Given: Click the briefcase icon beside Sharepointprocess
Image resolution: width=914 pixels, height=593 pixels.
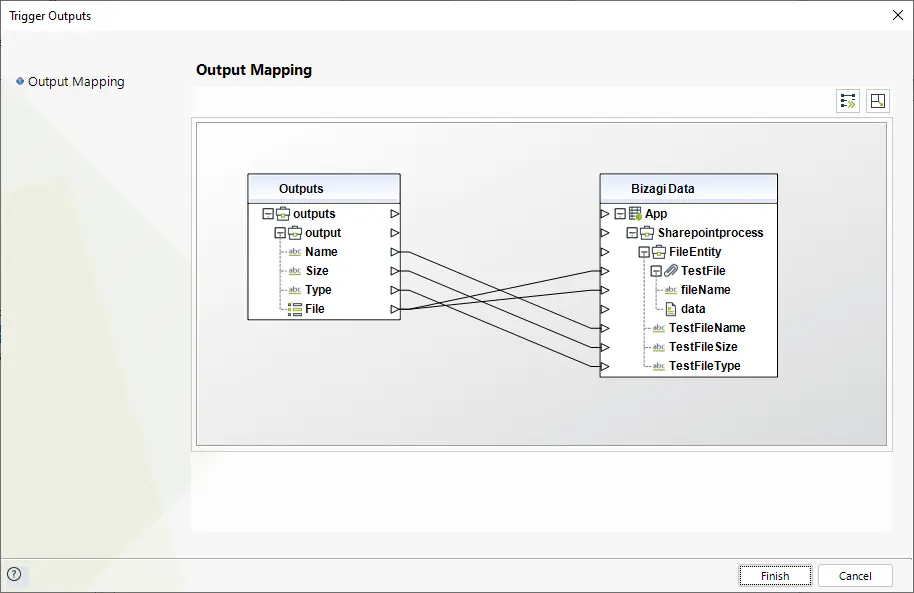Looking at the screenshot, I should point(647,233).
